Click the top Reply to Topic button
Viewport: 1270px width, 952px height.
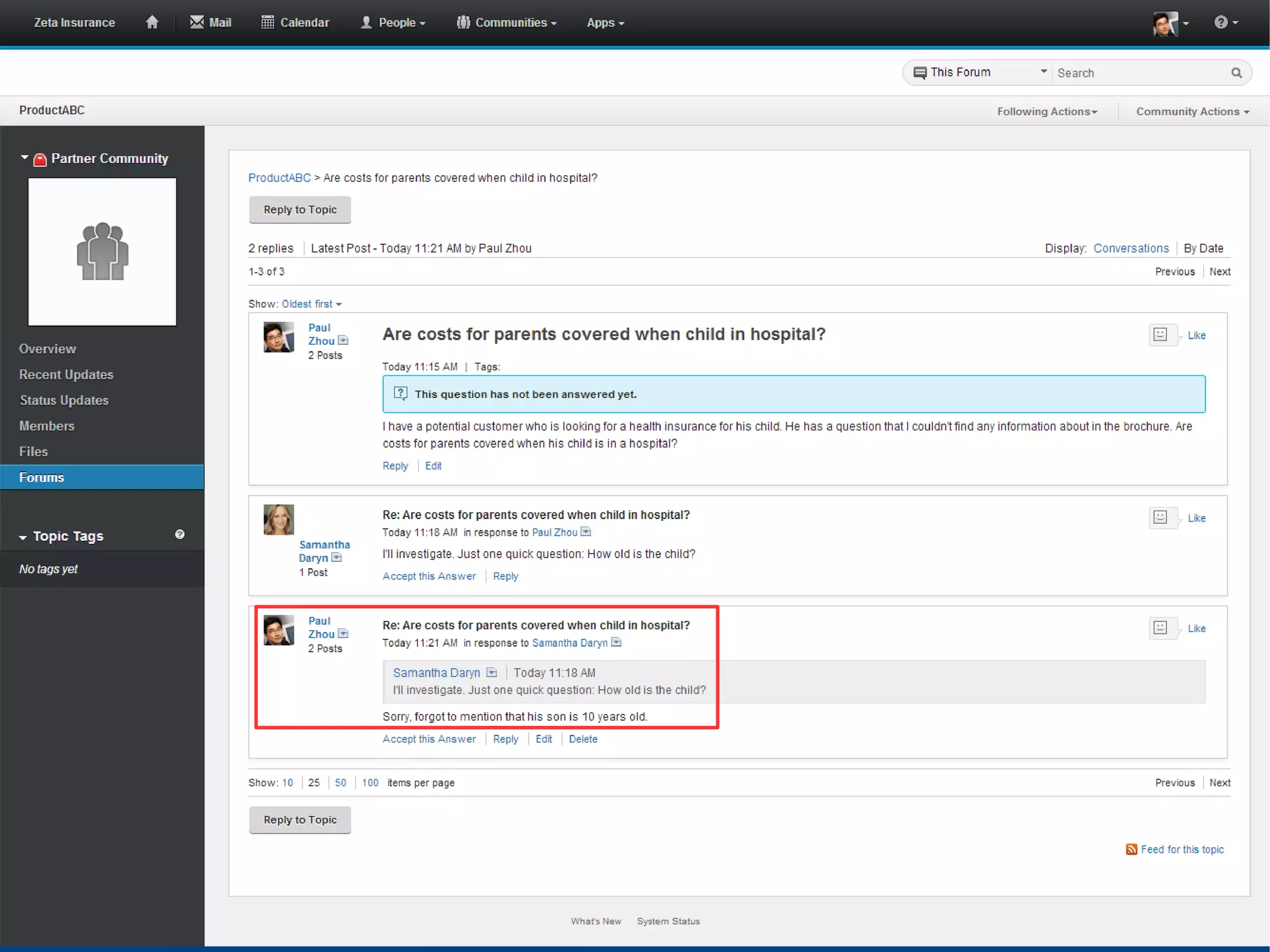300,210
